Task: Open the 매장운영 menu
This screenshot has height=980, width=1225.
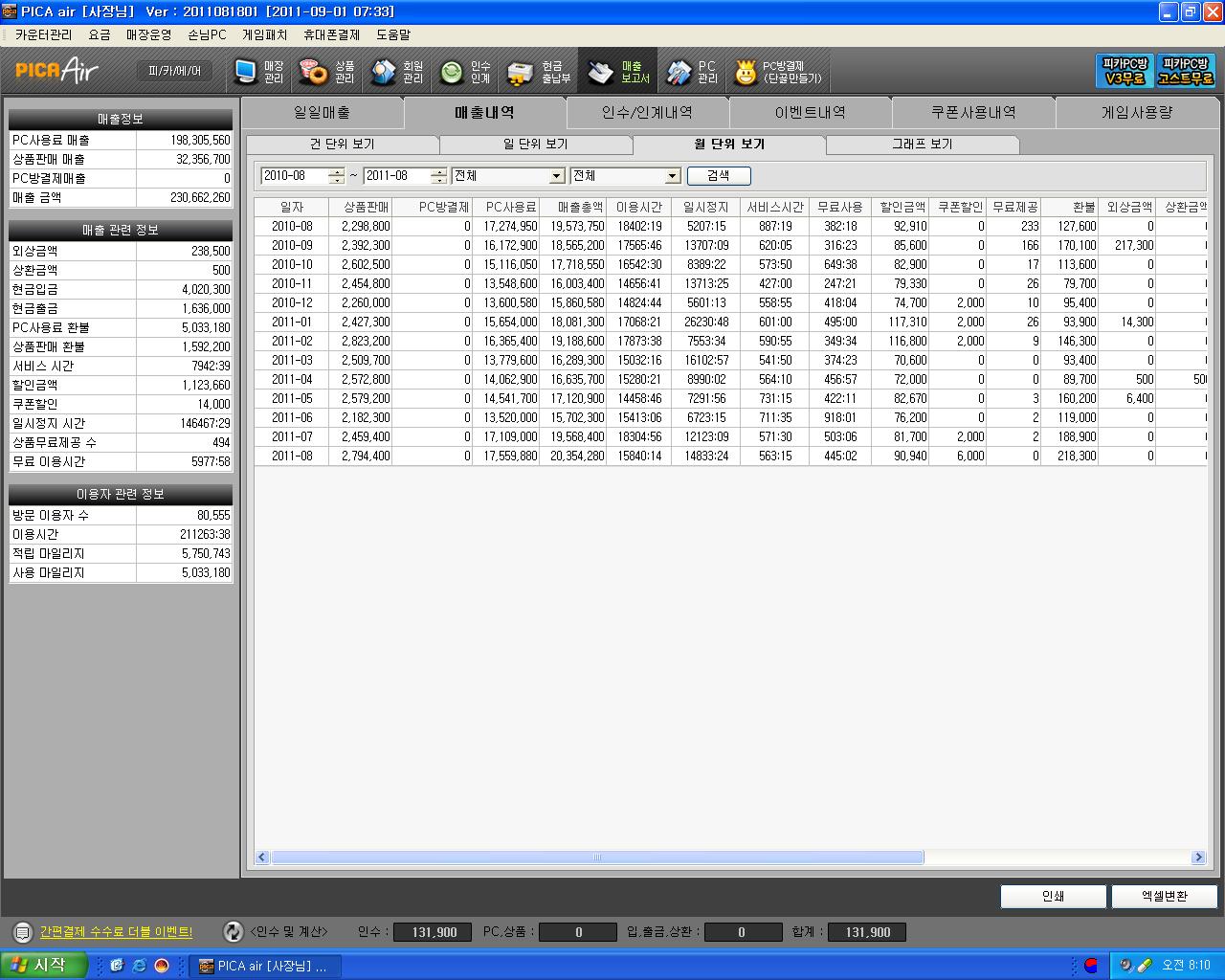Action: click(x=148, y=34)
